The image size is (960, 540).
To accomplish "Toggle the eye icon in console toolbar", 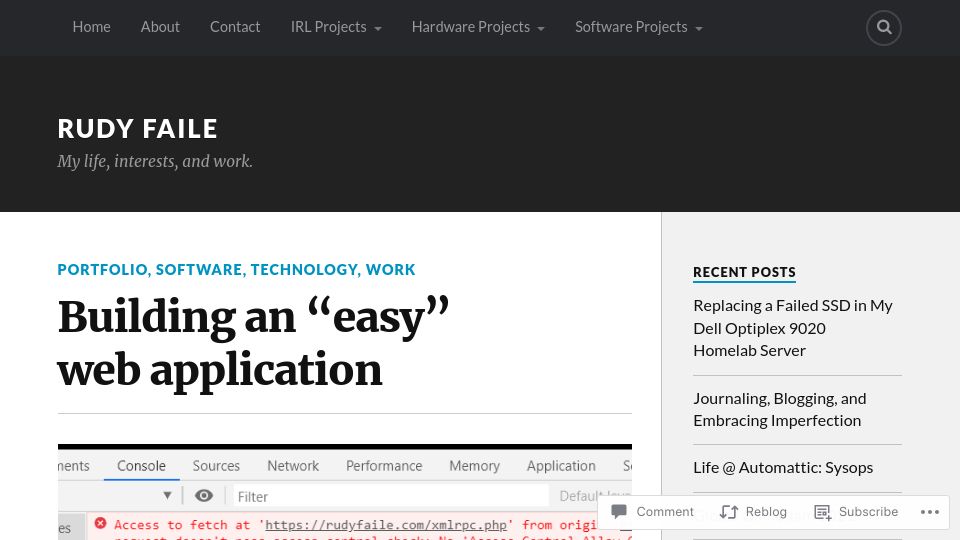I will tap(204, 495).
